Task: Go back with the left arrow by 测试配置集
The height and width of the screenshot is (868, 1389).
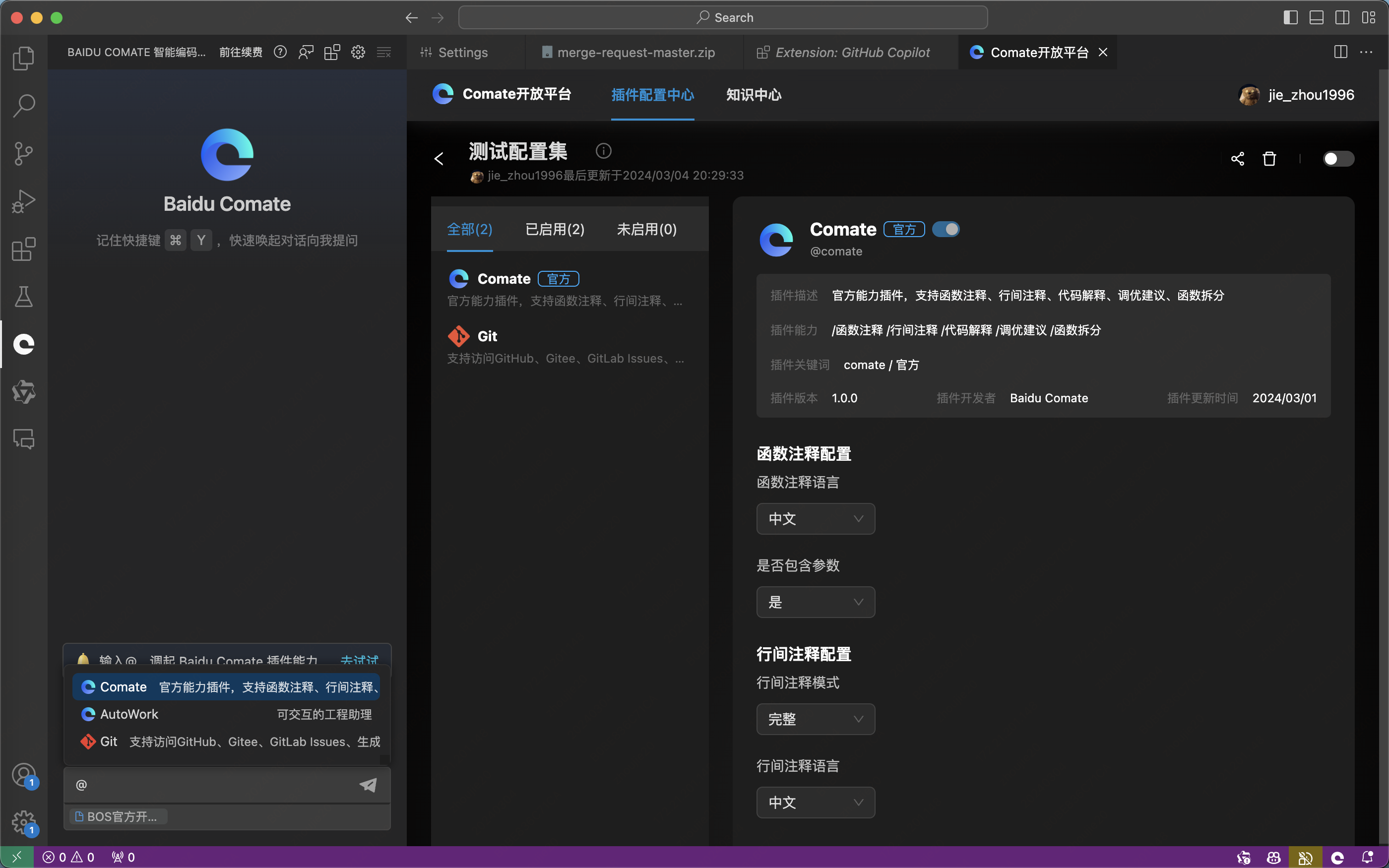Action: point(439,159)
